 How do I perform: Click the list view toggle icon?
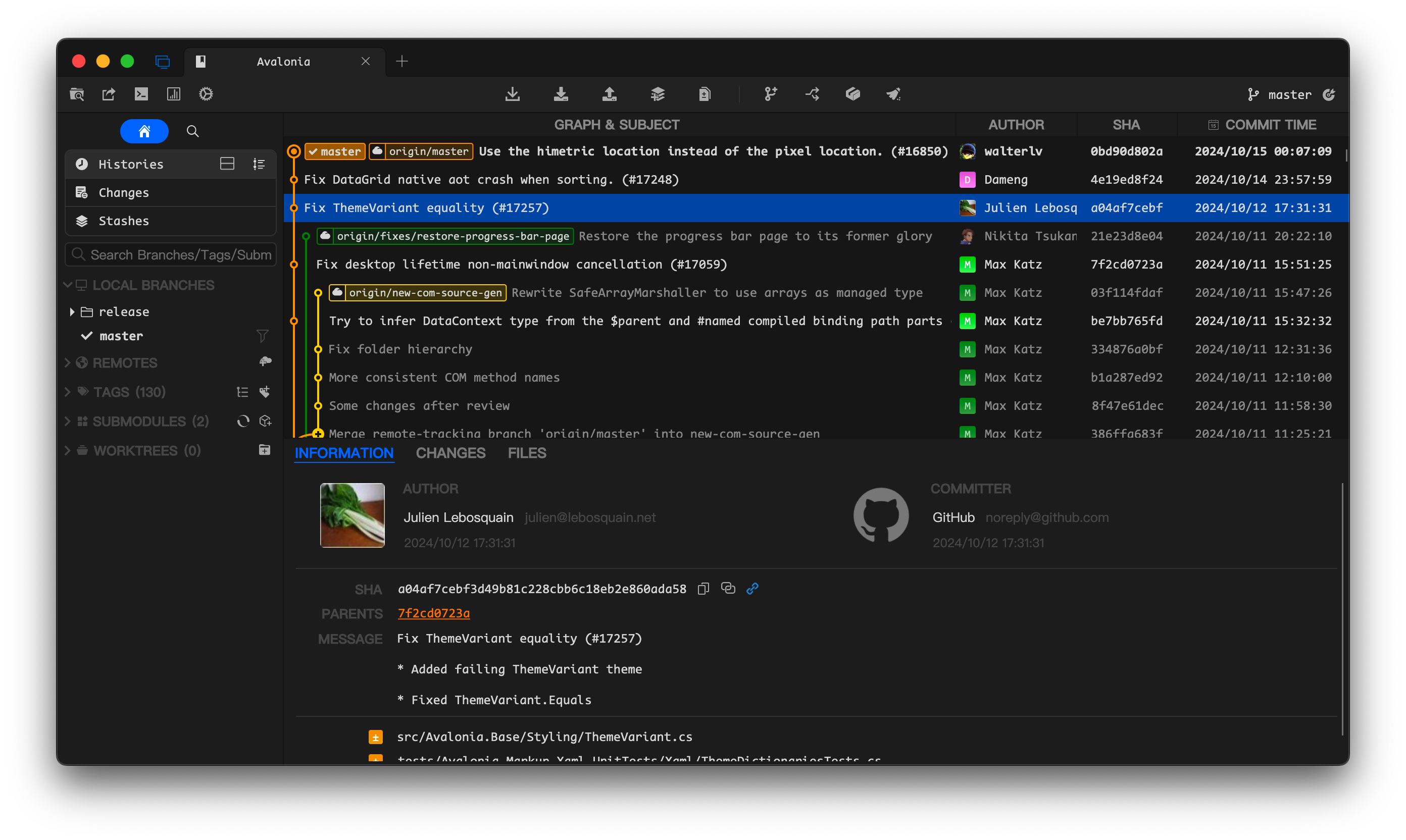pos(259,163)
